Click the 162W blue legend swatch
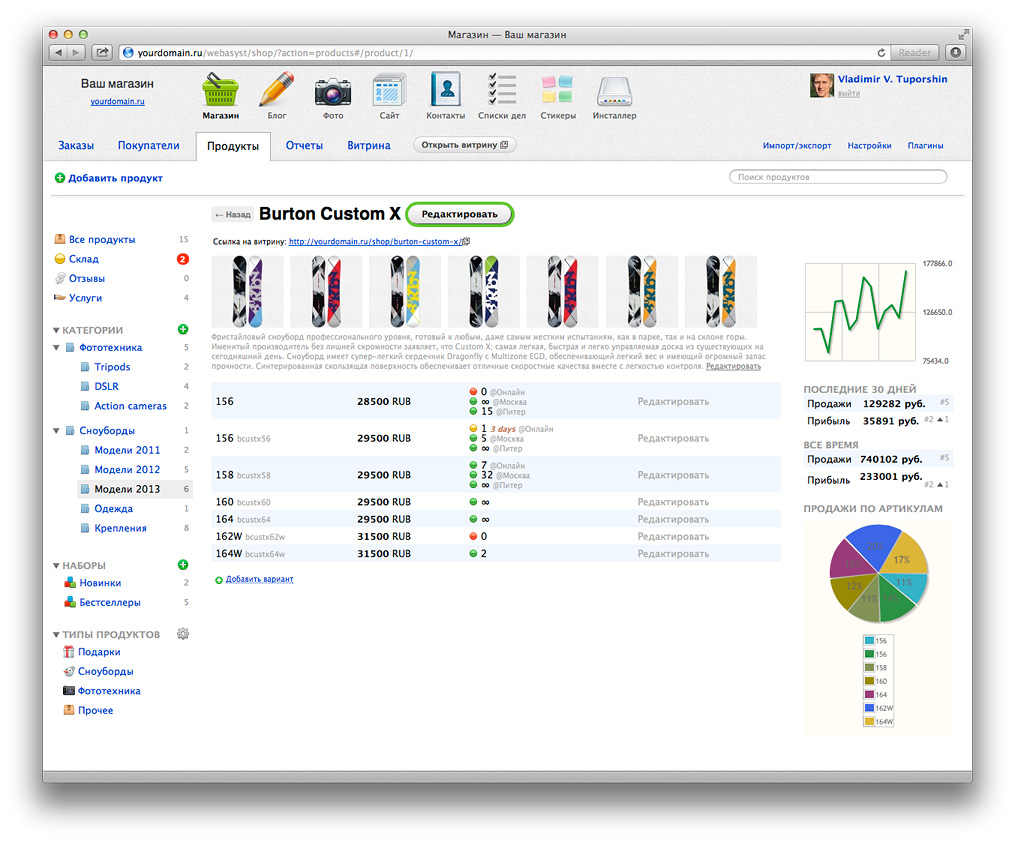The width and height of the screenshot is (1015, 842). pyautogui.click(x=869, y=708)
